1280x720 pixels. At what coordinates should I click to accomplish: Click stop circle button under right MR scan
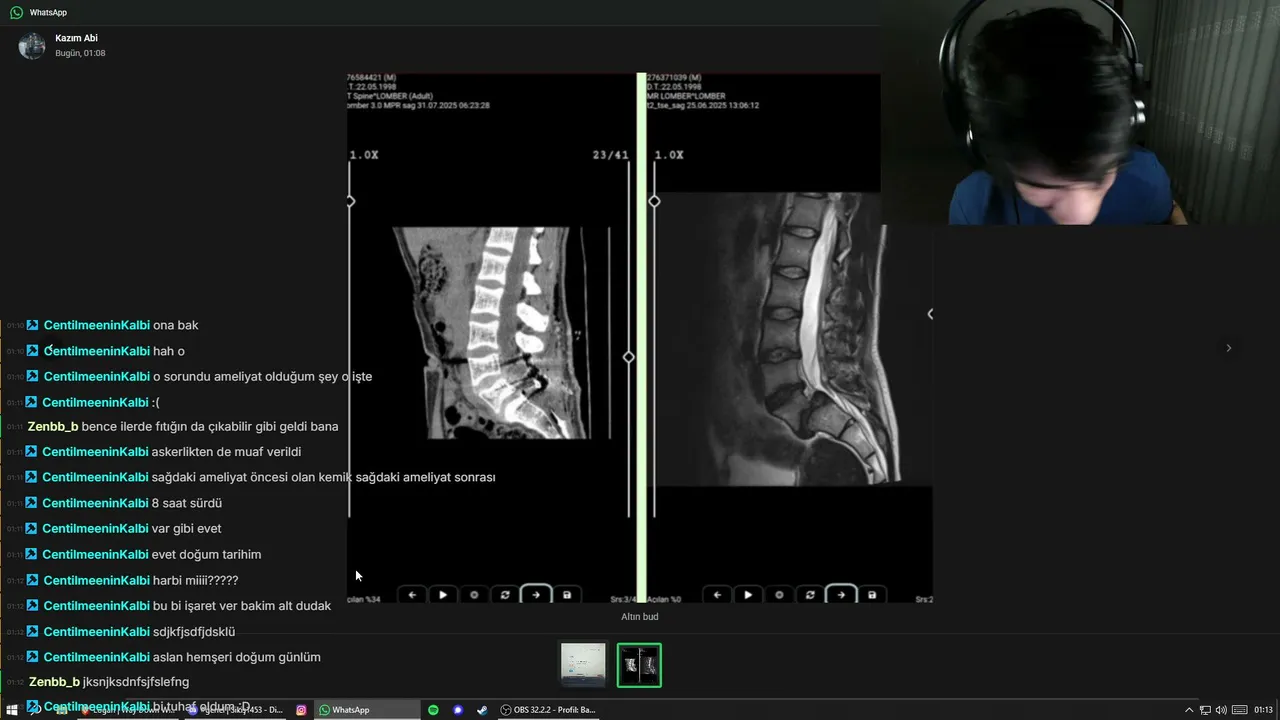pyautogui.click(x=779, y=594)
